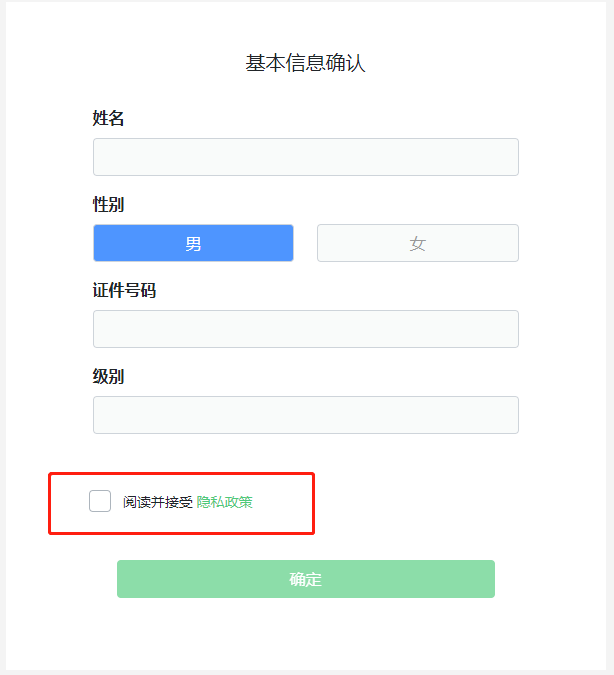The height and width of the screenshot is (675, 614).
Task: Select 男 as the gender
Action: [193, 243]
